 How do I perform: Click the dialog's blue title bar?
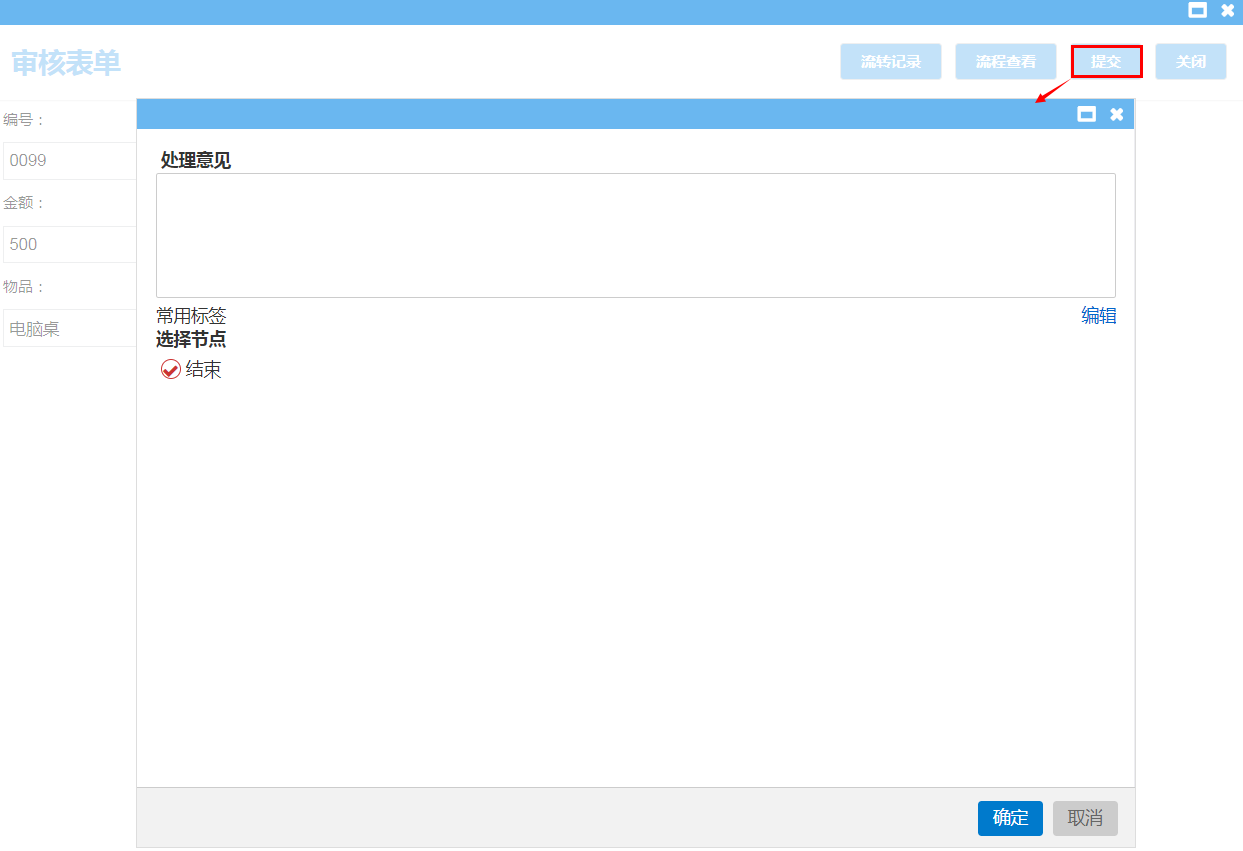click(600, 114)
